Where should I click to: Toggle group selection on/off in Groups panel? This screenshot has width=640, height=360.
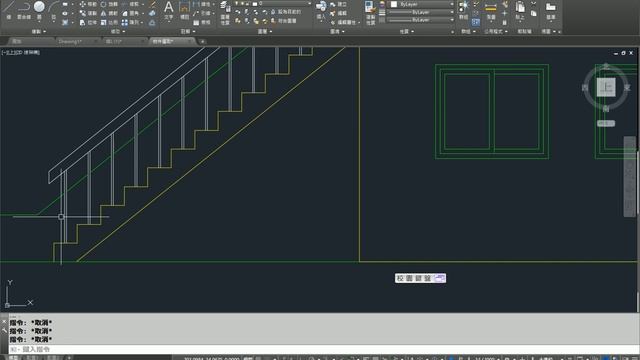point(476,22)
